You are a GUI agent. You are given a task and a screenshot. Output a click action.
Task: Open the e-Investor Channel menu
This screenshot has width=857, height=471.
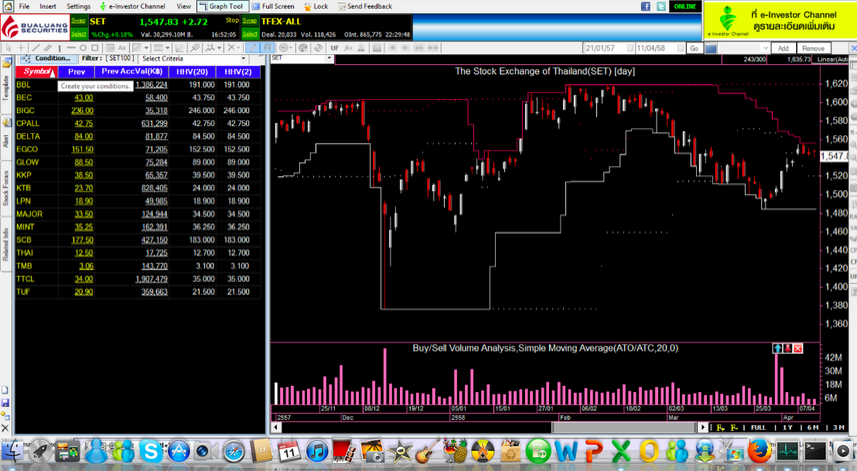coord(132,7)
